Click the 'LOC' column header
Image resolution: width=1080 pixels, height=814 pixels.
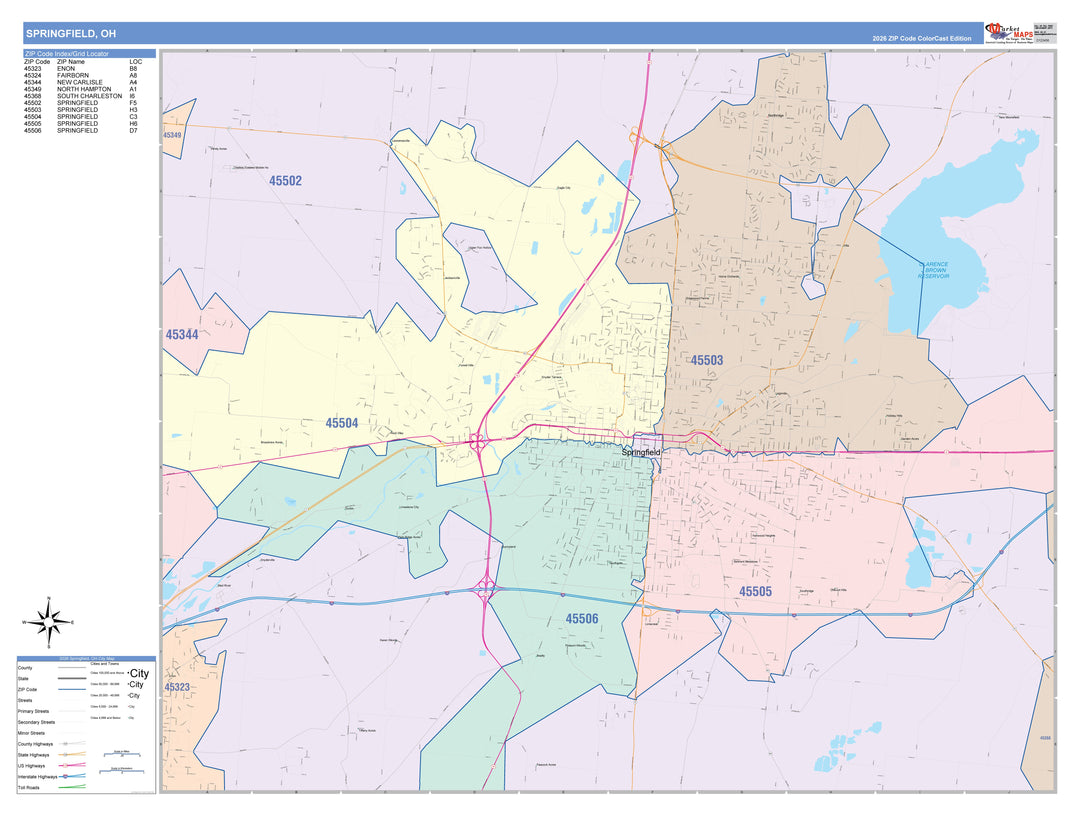[136, 62]
